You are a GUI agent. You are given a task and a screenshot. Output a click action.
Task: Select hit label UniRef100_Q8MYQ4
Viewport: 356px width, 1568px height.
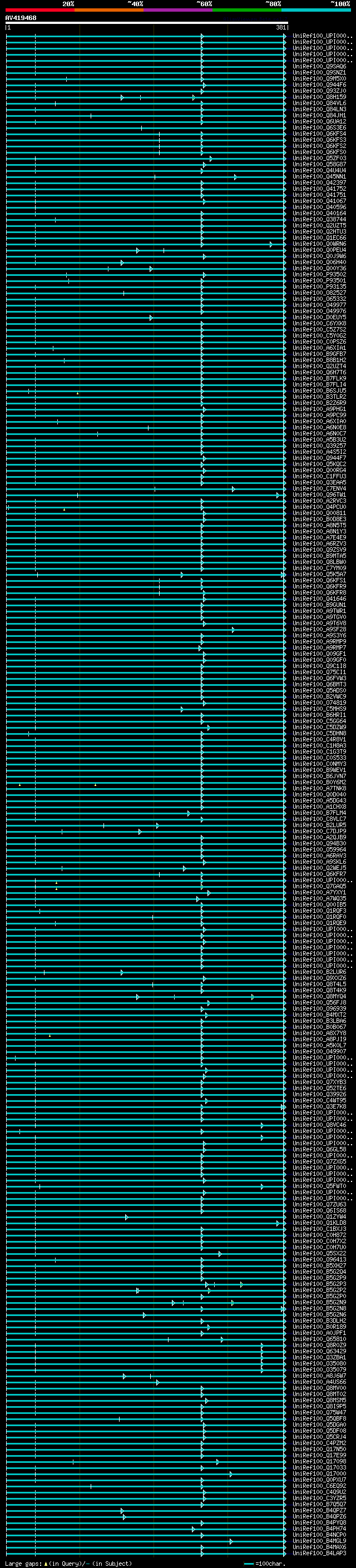coord(319,997)
